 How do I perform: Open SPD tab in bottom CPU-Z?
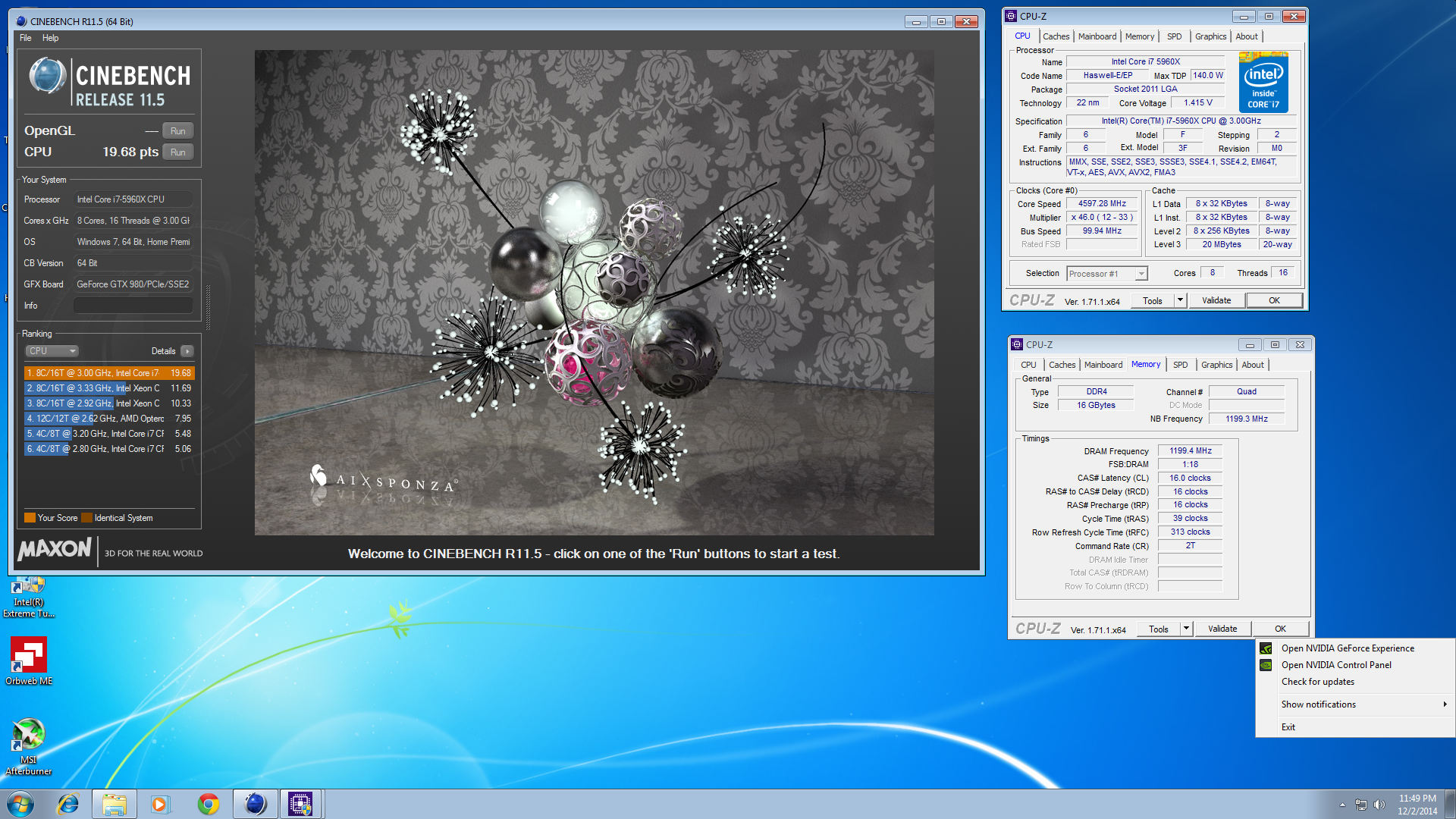(x=1180, y=365)
